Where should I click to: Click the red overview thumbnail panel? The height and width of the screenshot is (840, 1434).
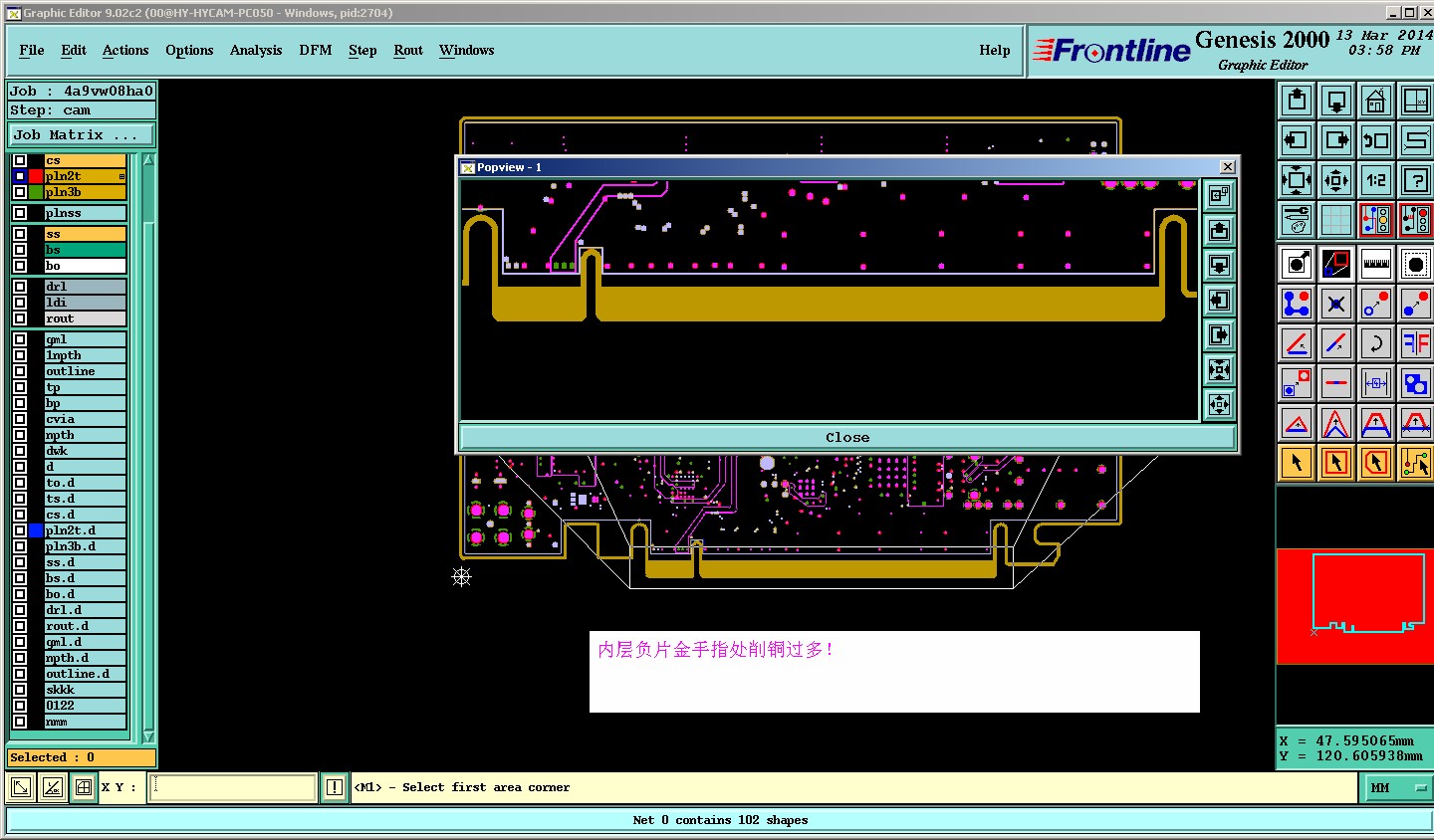1354,606
